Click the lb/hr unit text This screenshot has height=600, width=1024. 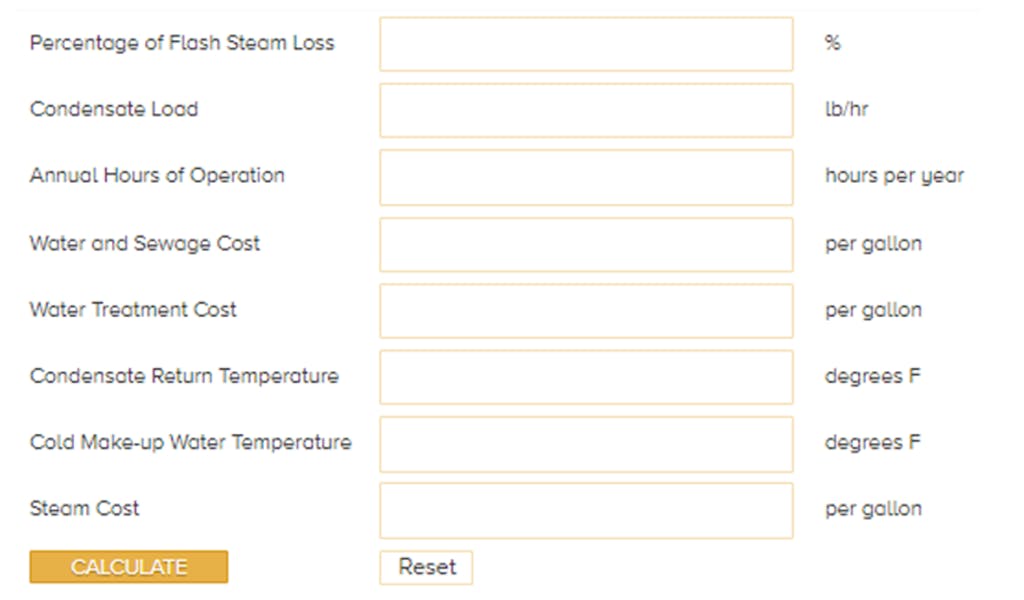[x=846, y=109]
